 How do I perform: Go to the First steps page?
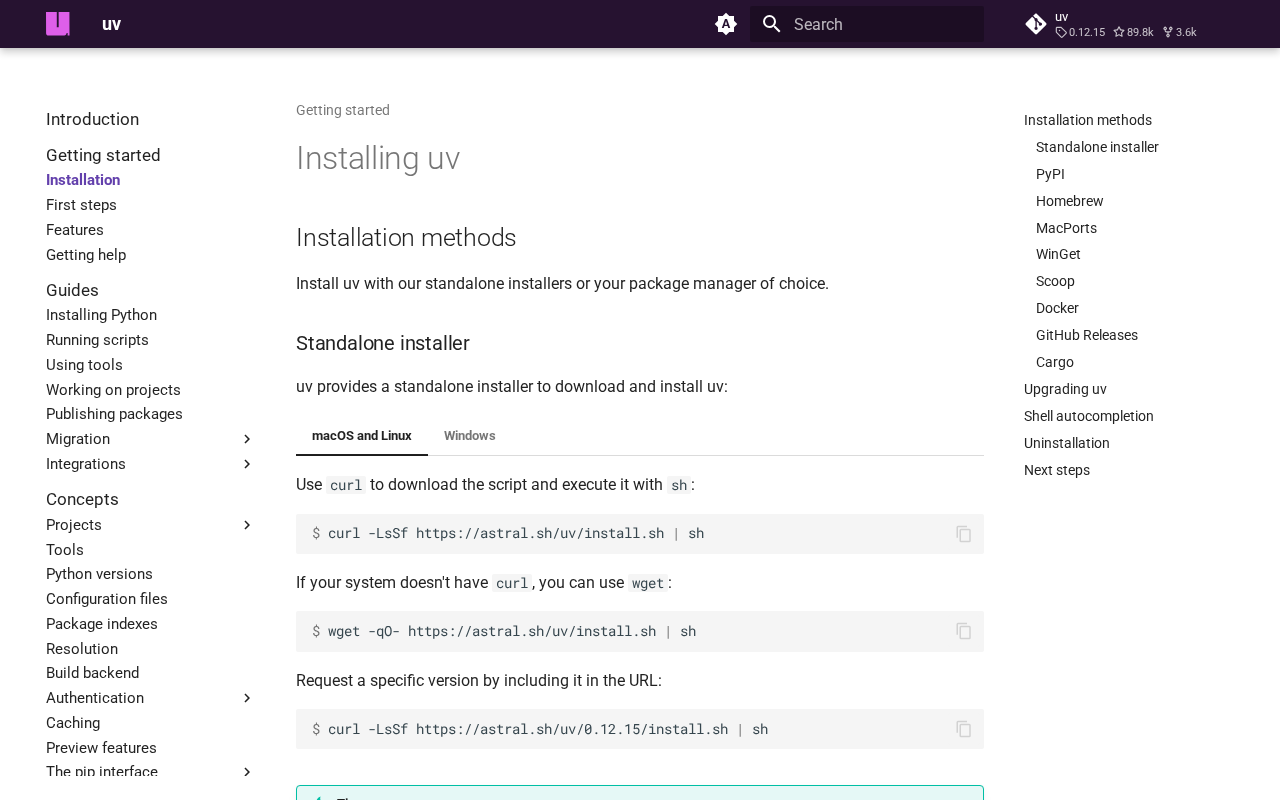[81, 205]
